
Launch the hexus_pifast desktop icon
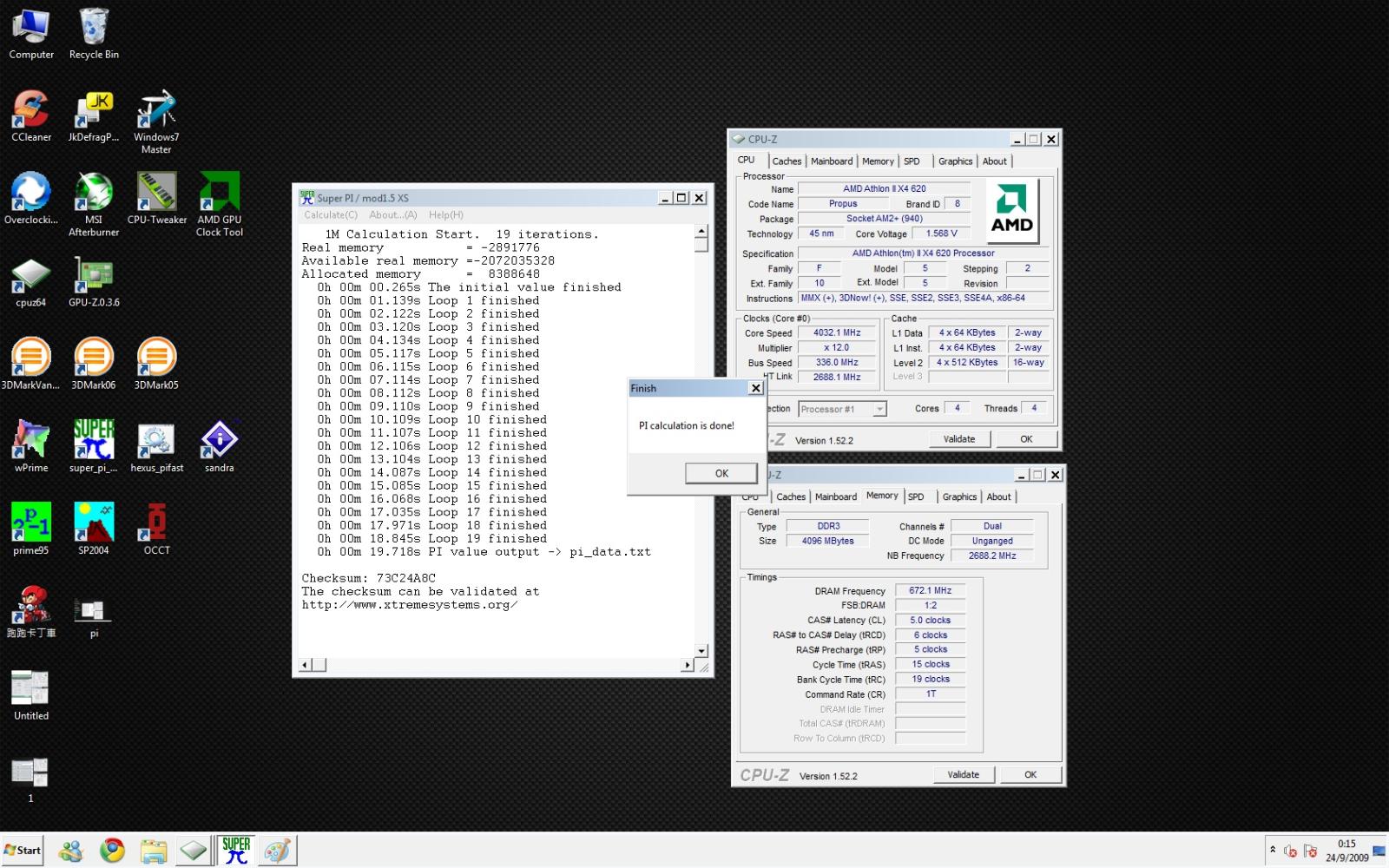(156, 447)
